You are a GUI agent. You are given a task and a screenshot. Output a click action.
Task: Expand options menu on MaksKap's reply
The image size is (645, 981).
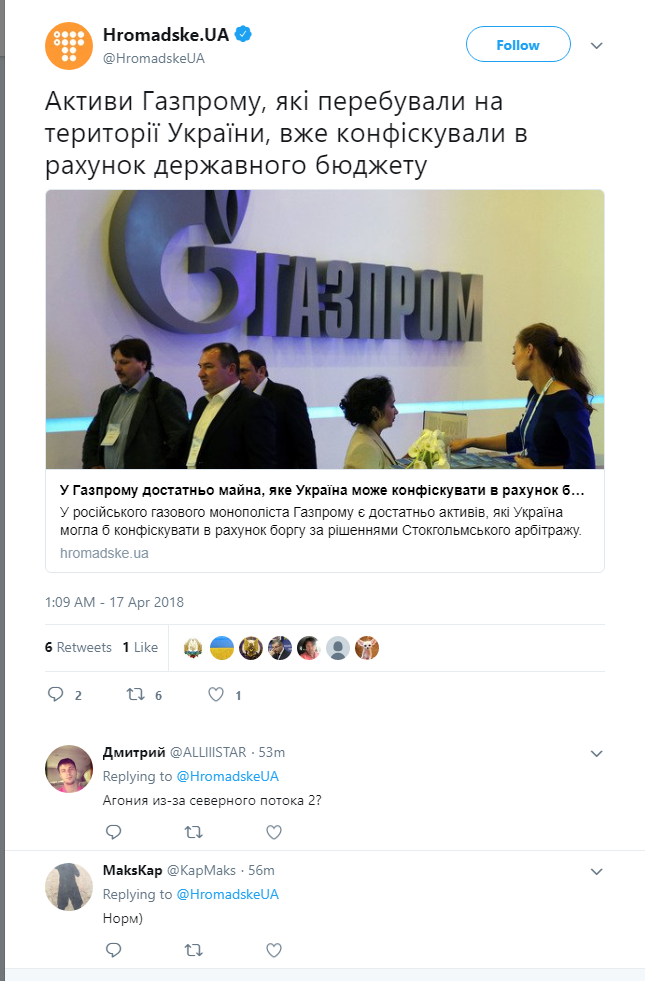pyautogui.click(x=597, y=872)
